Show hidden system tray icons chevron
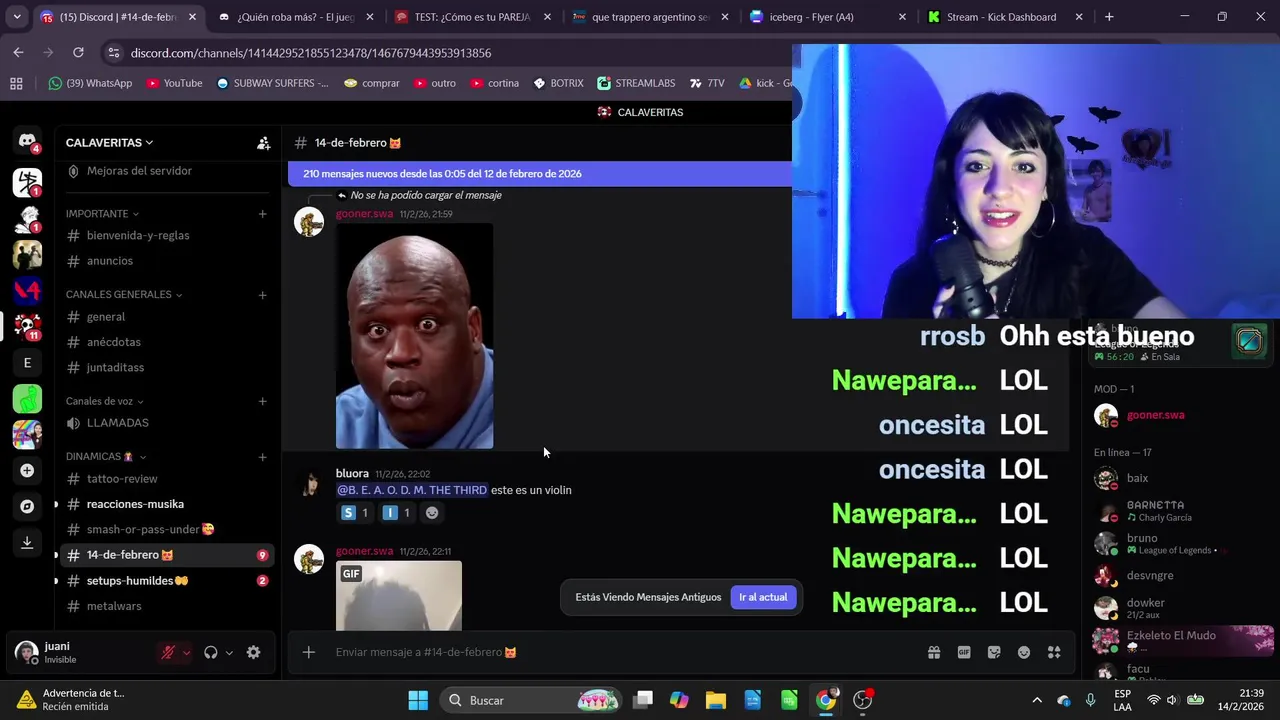 1037,700
